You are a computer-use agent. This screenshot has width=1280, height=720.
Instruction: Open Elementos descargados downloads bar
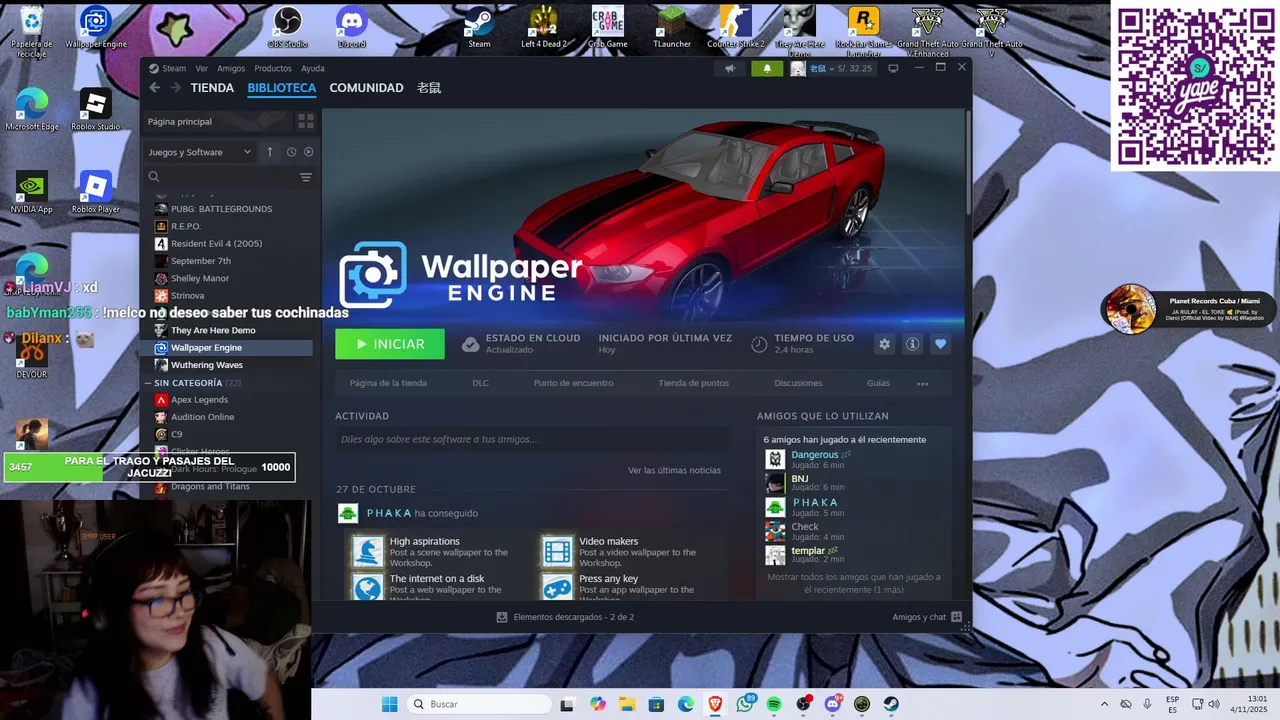[565, 617]
